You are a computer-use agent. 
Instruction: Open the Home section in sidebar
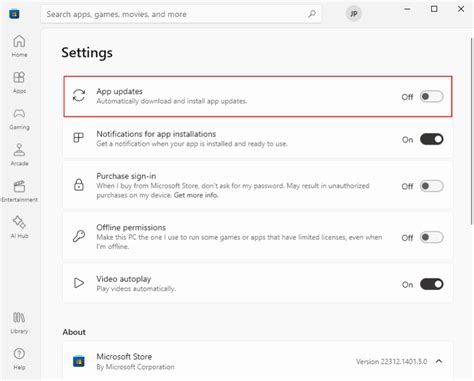pyautogui.click(x=19, y=46)
